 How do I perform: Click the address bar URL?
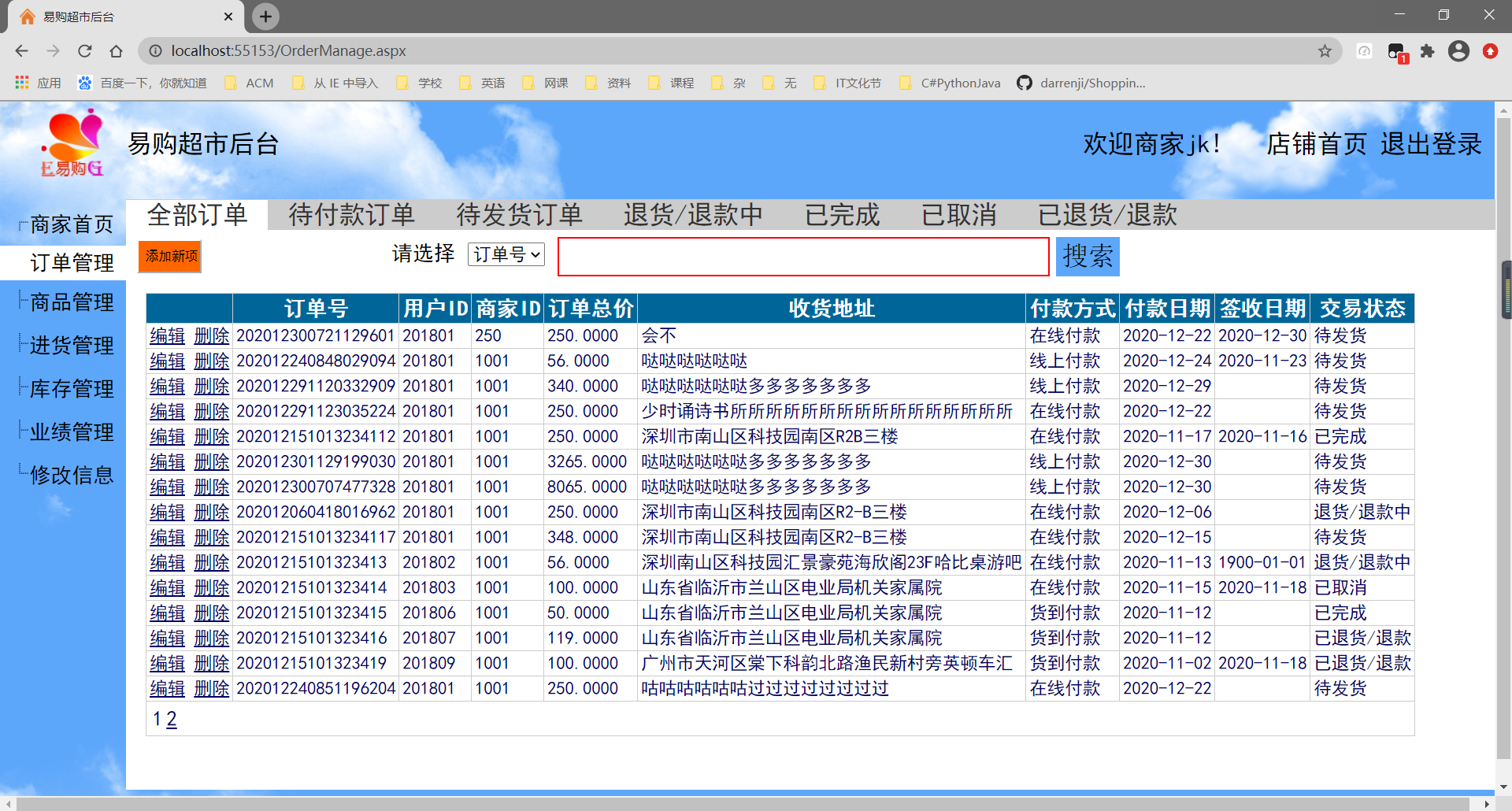click(x=288, y=51)
